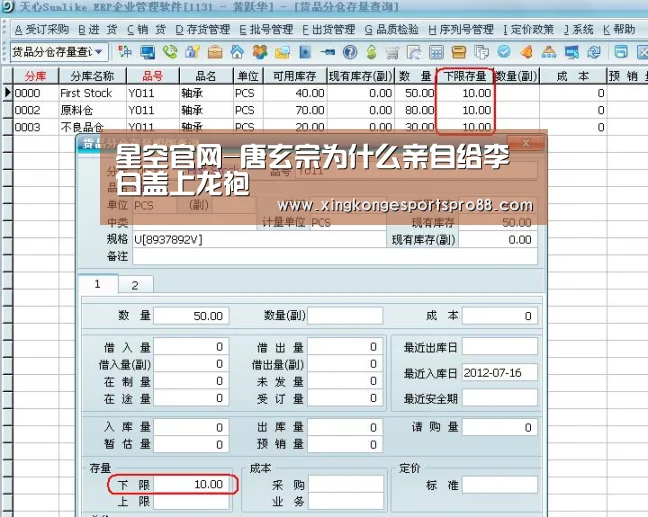Click the 数量(副) input field
Image resolution: width=648 pixels, height=517 pixels.
click(x=345, y=316)
